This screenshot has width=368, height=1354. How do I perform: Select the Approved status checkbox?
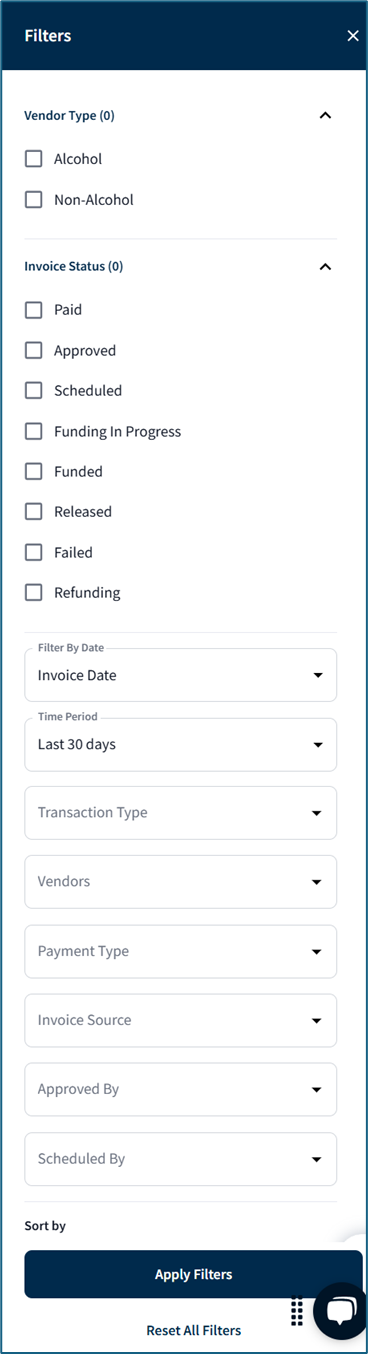pyautogui.click(x=34, y=351)
